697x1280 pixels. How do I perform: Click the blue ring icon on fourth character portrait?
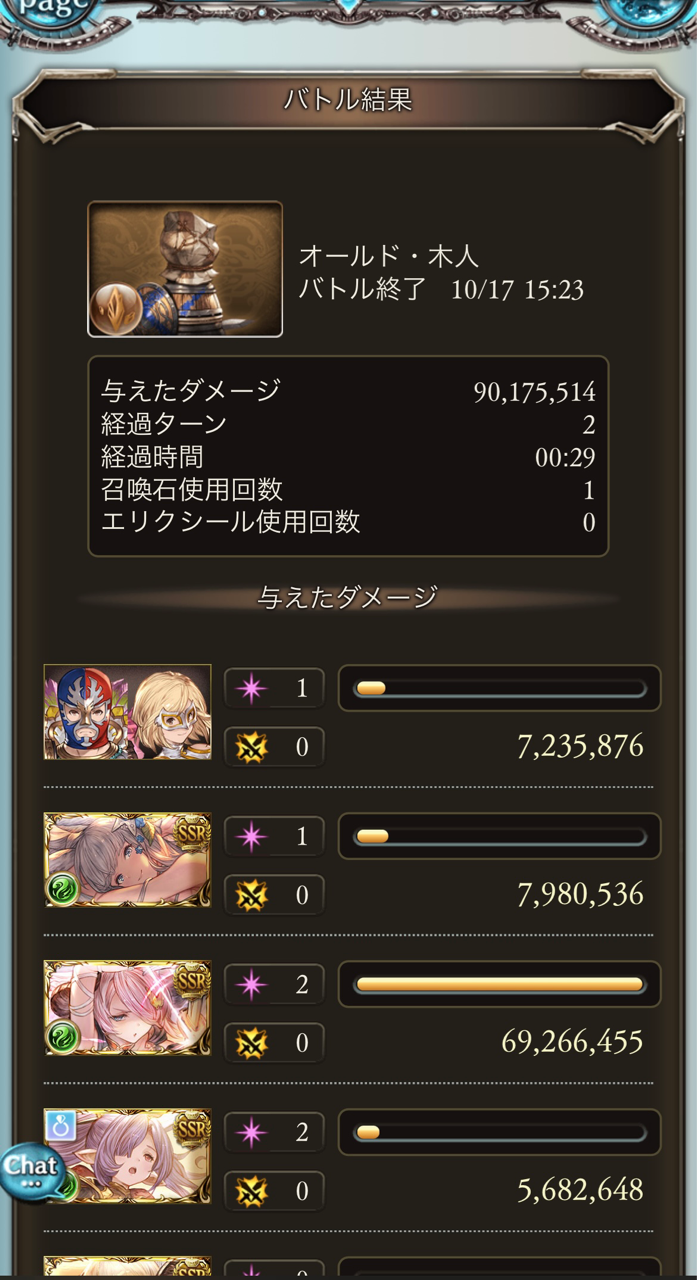[x=61, y=1127]
